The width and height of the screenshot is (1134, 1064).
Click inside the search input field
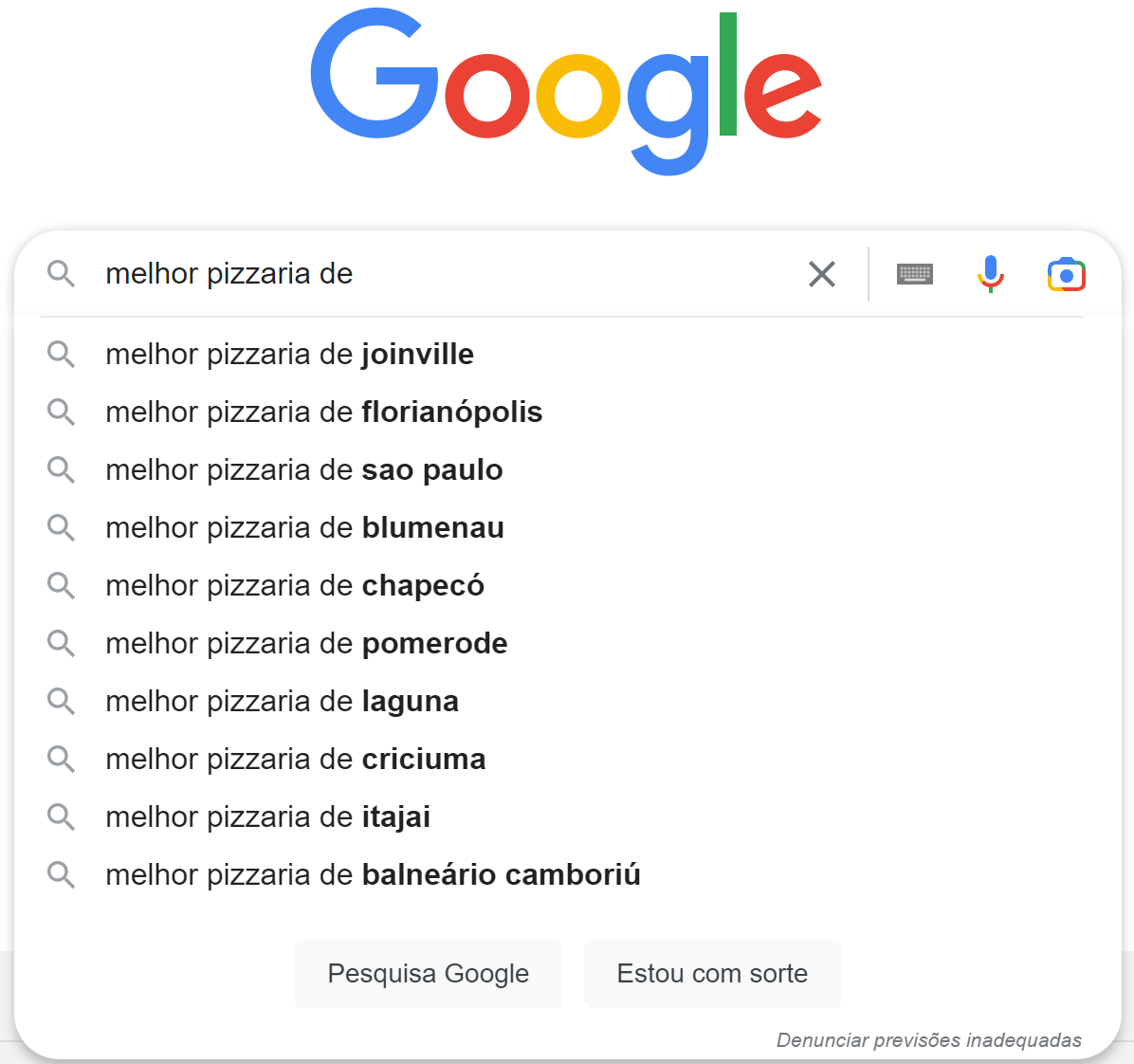427,274
